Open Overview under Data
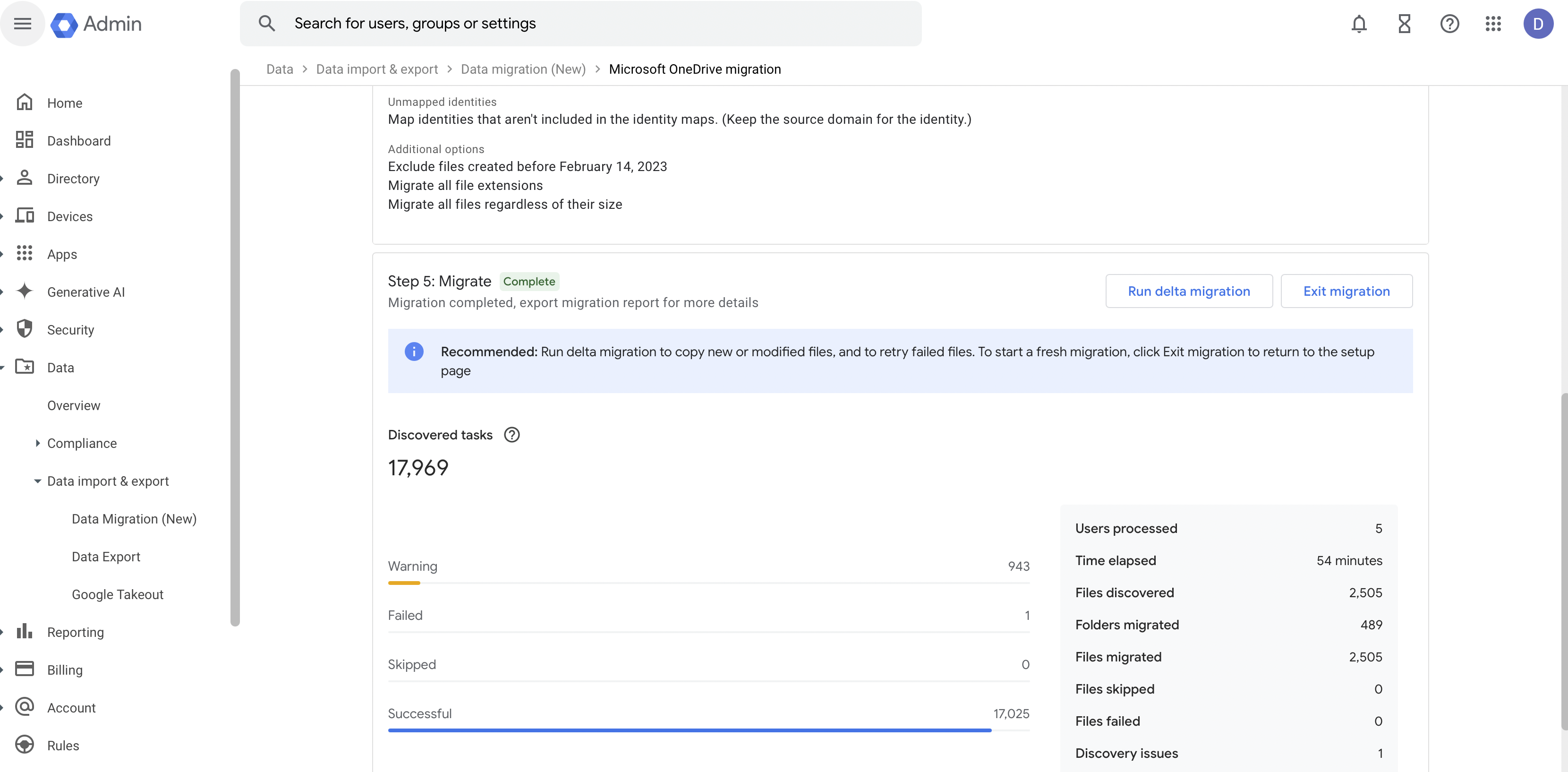The image size is (1568, 772). (74, 405)
